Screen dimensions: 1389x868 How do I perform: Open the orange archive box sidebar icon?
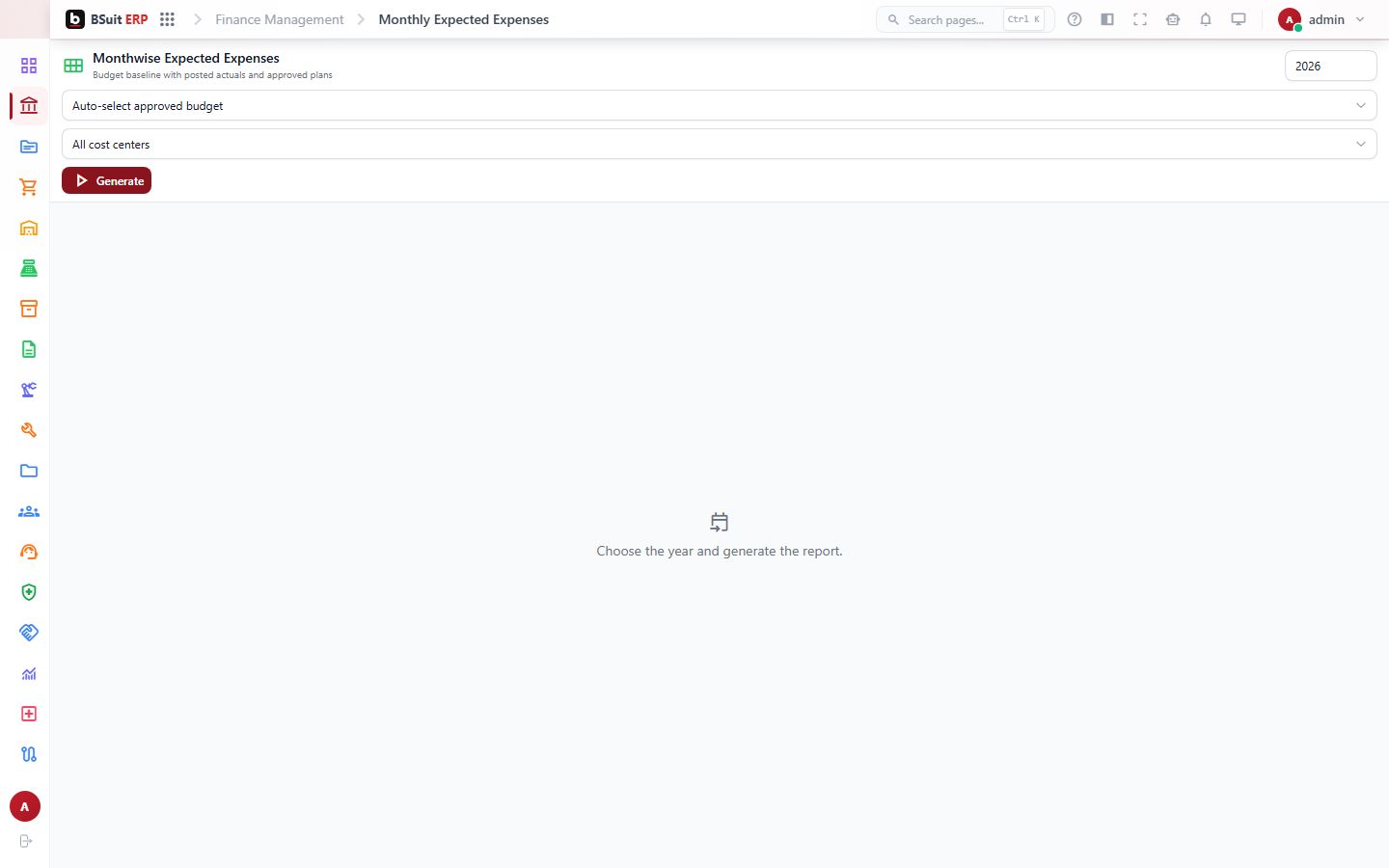pyautogui.click(x=29, y=309)
